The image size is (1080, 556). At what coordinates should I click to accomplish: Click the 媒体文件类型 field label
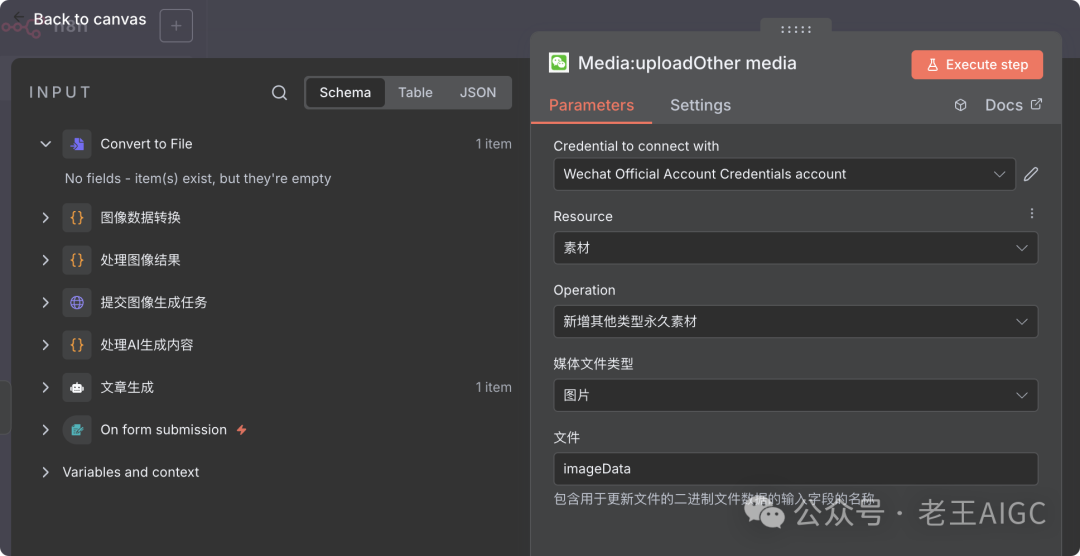point(593,364)
